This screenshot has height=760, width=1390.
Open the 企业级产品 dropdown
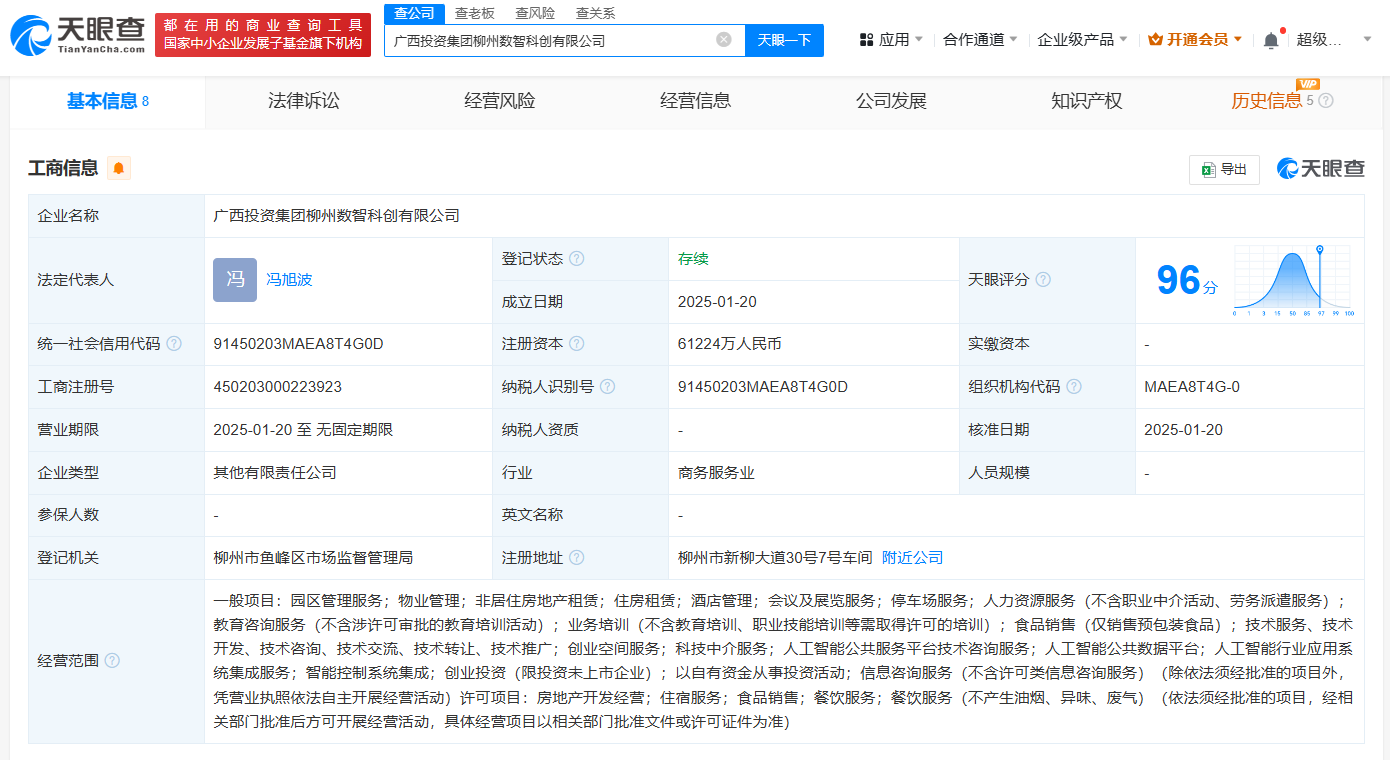[x=1082, y=40]
